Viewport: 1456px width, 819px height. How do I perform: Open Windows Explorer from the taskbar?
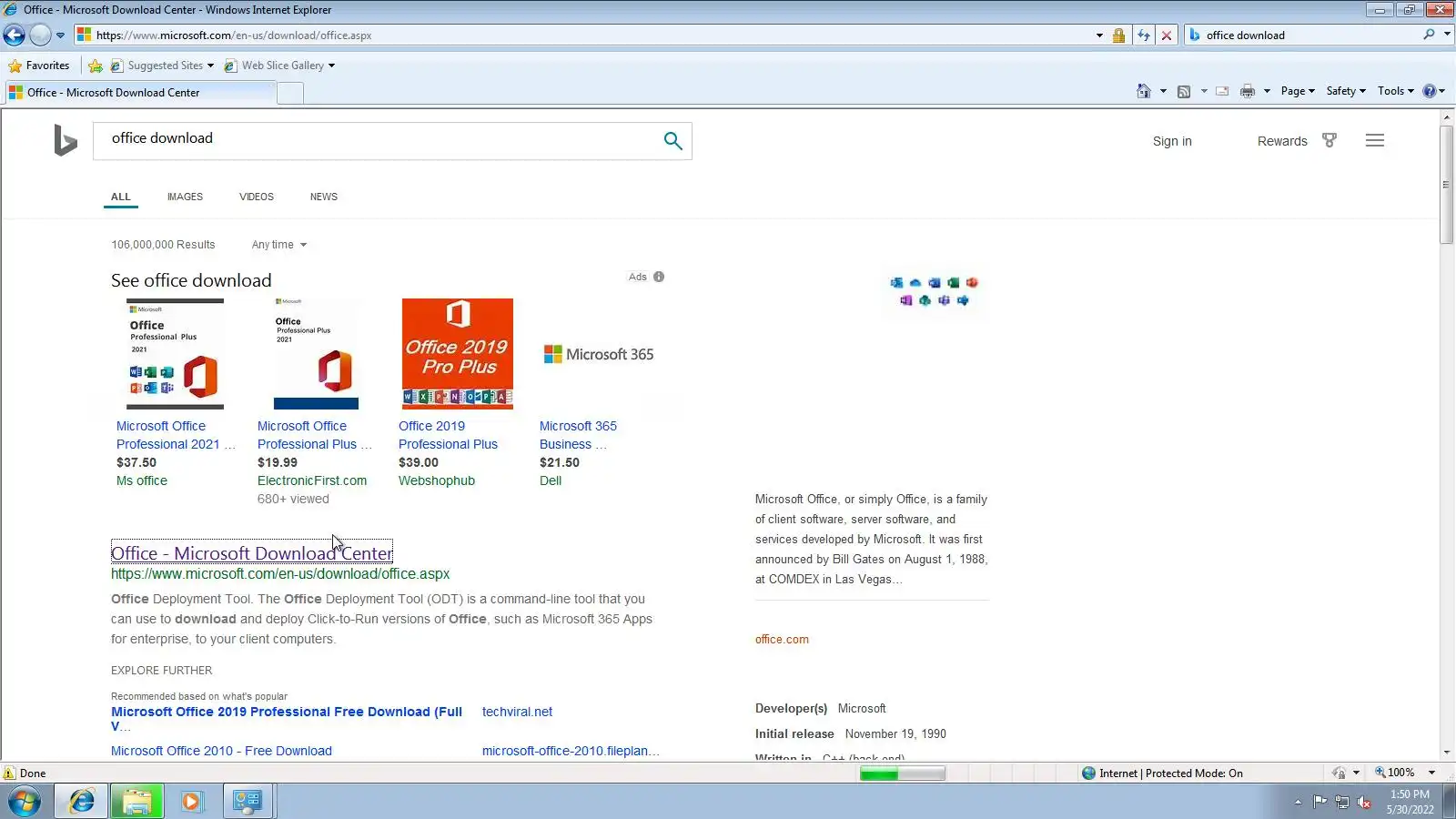(136, 802)
